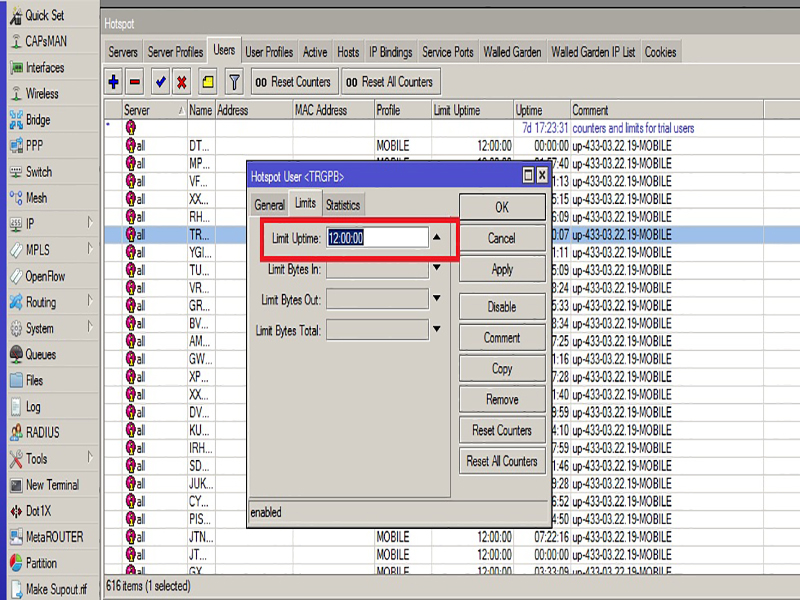Expand System submenu
Image resolution: width=800 pixels, height=600 pixels.
coord(90,327)
